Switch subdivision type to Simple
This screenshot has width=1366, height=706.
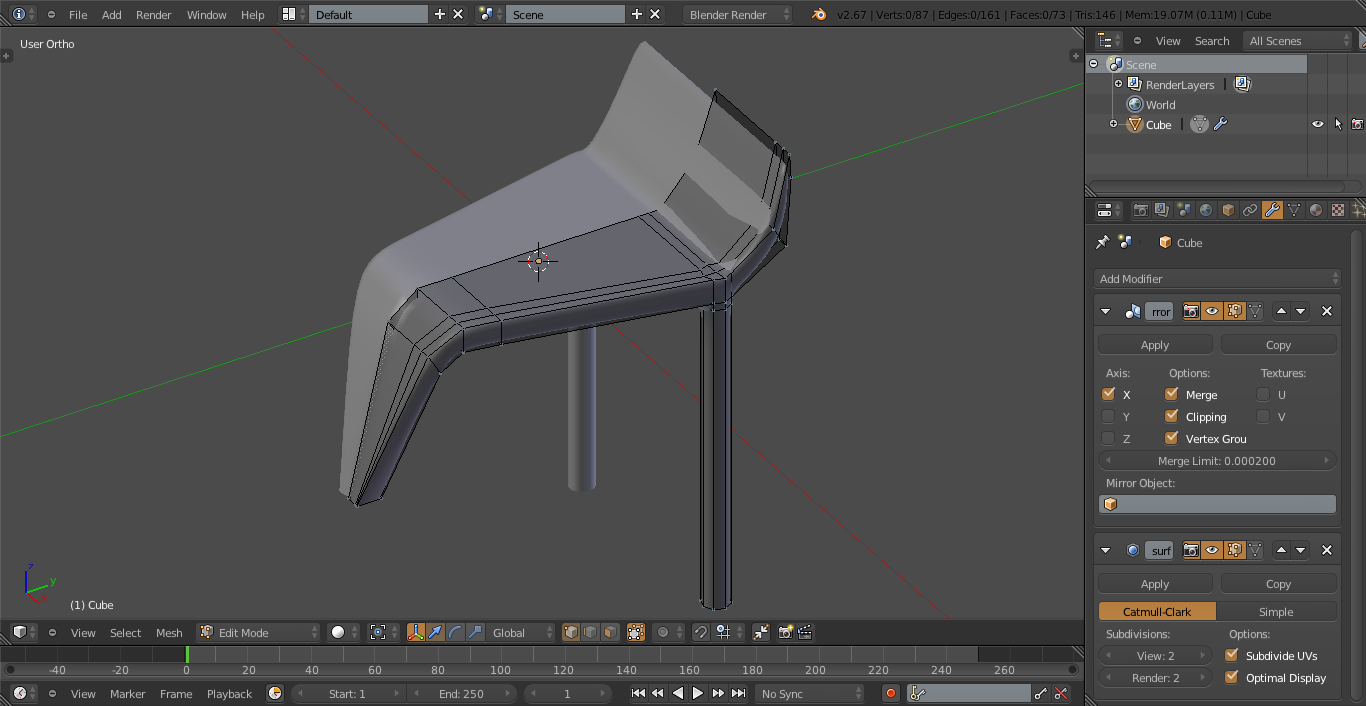1276,611
